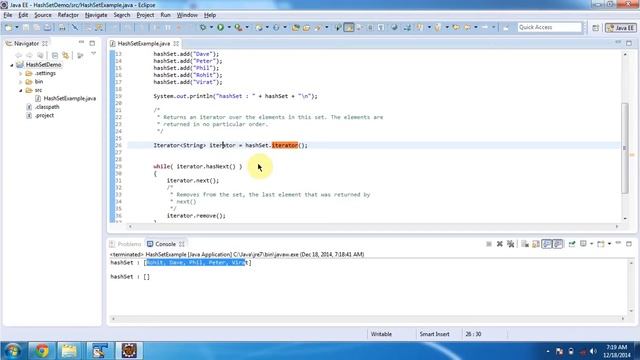Click the Open Perspective icon
This screenshot has width=640, height=360.
pos(596,28)
